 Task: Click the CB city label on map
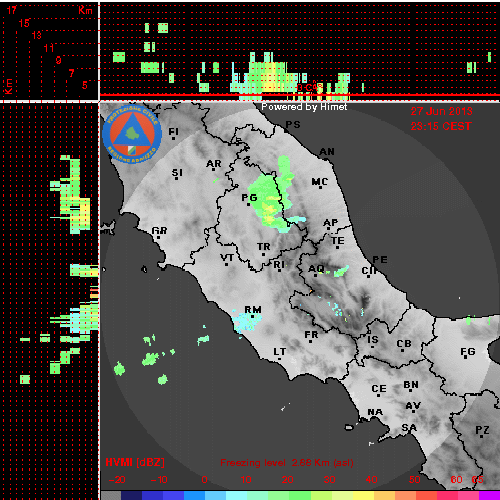click(x=404, y=344)
